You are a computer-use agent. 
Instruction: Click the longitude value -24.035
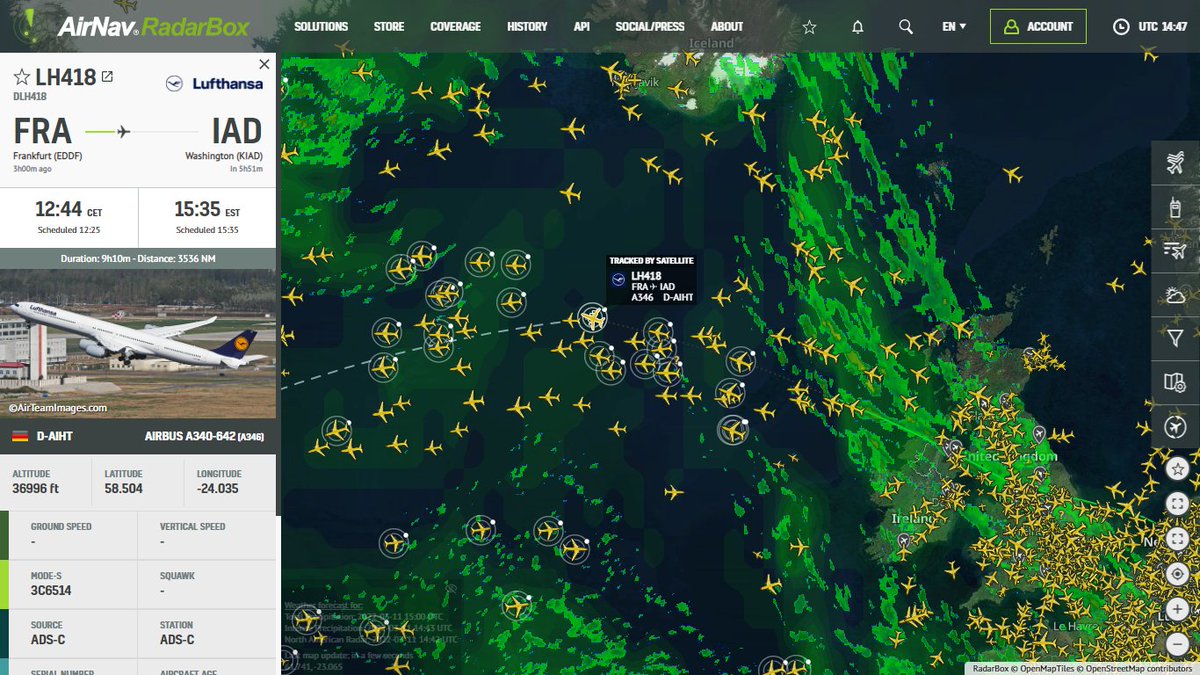(x=217, y=489)
